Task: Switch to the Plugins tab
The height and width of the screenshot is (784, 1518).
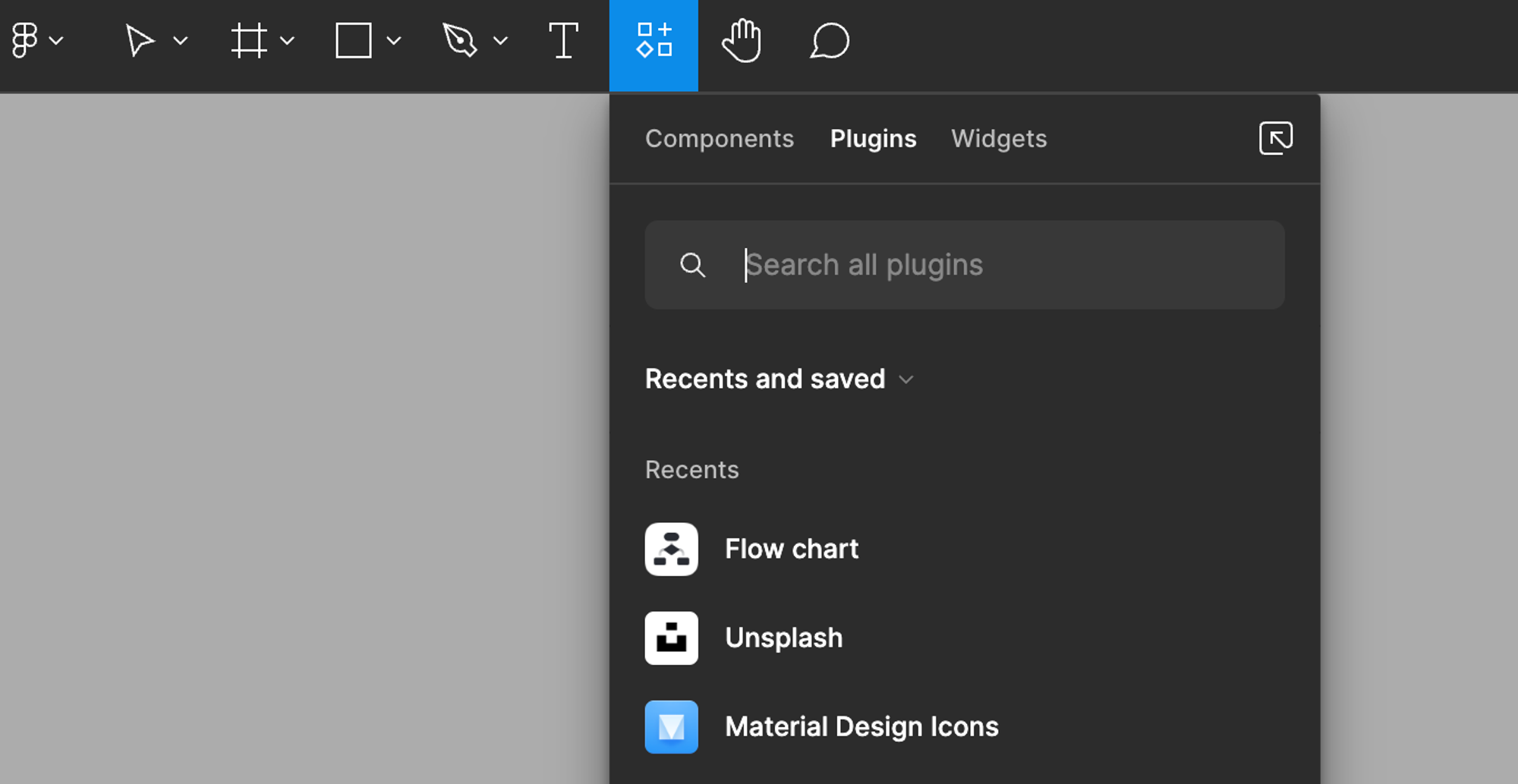Action: point(873,139)
